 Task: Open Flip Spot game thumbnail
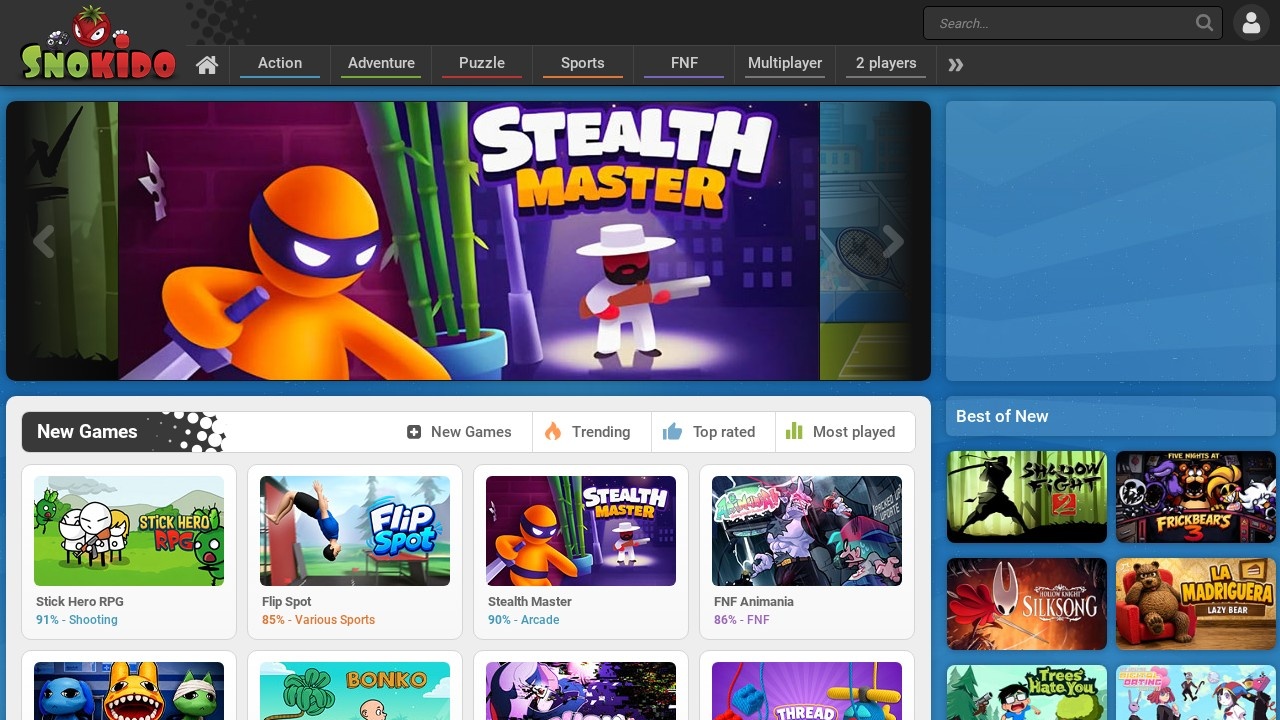point(355,531)
